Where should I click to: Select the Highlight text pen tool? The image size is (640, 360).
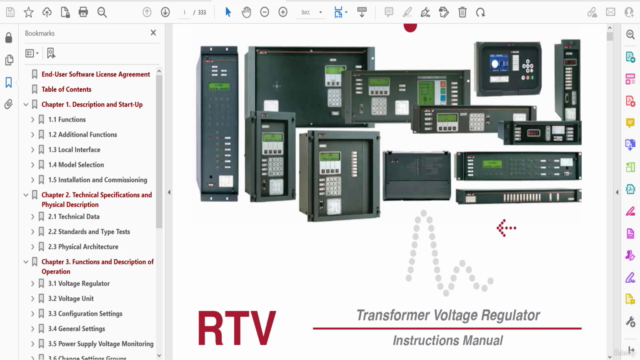tap(407, 12)
